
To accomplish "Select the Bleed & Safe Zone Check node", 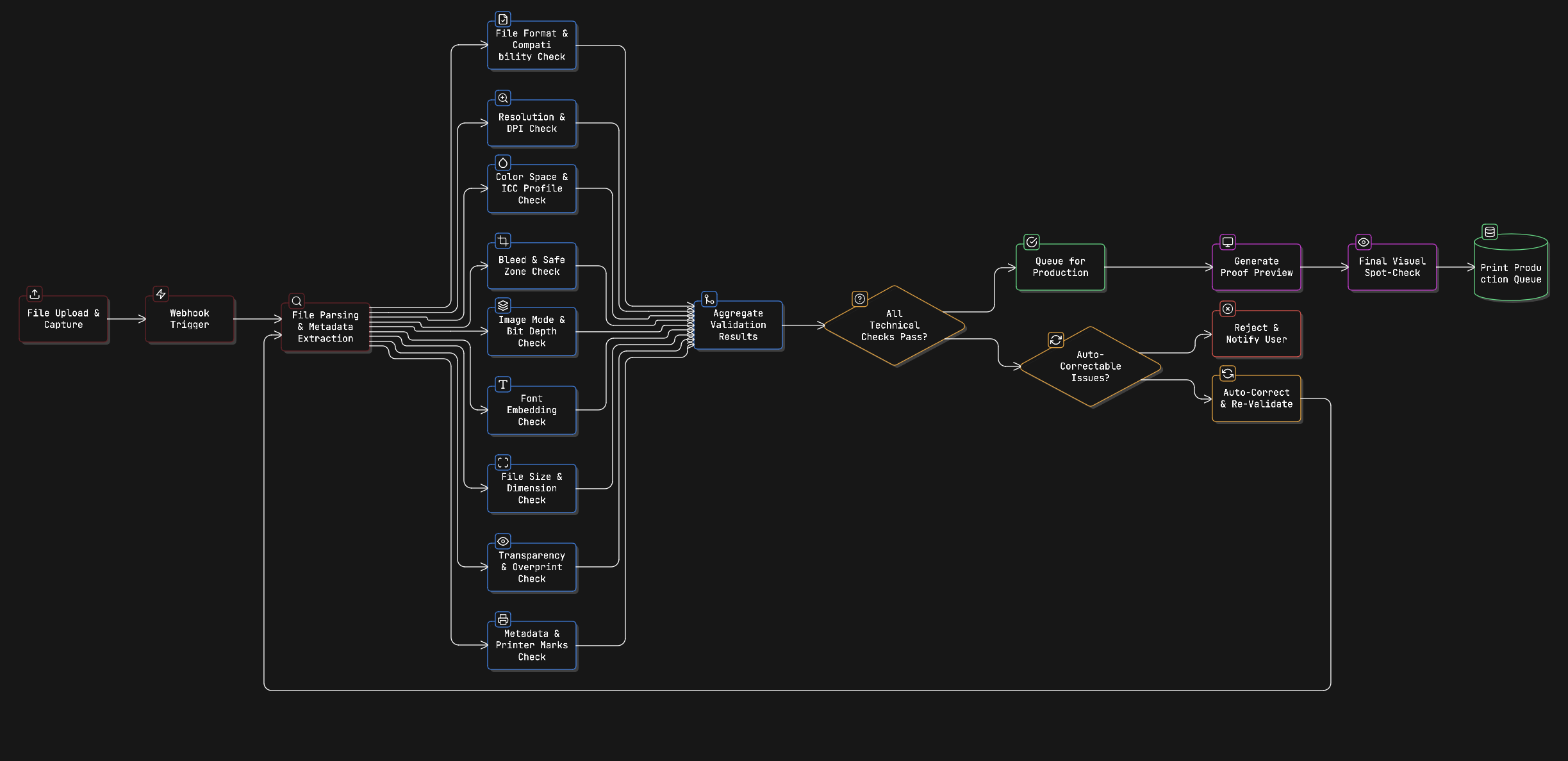I will click(531, 266).
